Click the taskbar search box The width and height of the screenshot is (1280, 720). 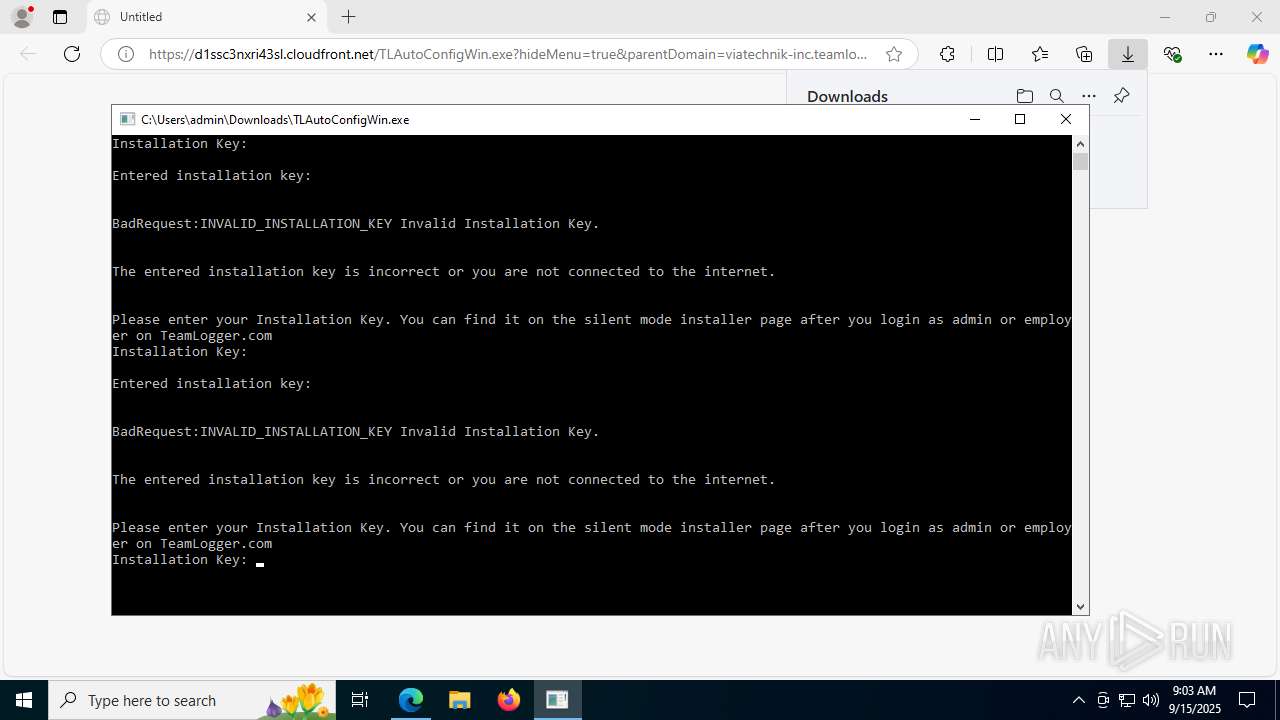coord(192,700)
